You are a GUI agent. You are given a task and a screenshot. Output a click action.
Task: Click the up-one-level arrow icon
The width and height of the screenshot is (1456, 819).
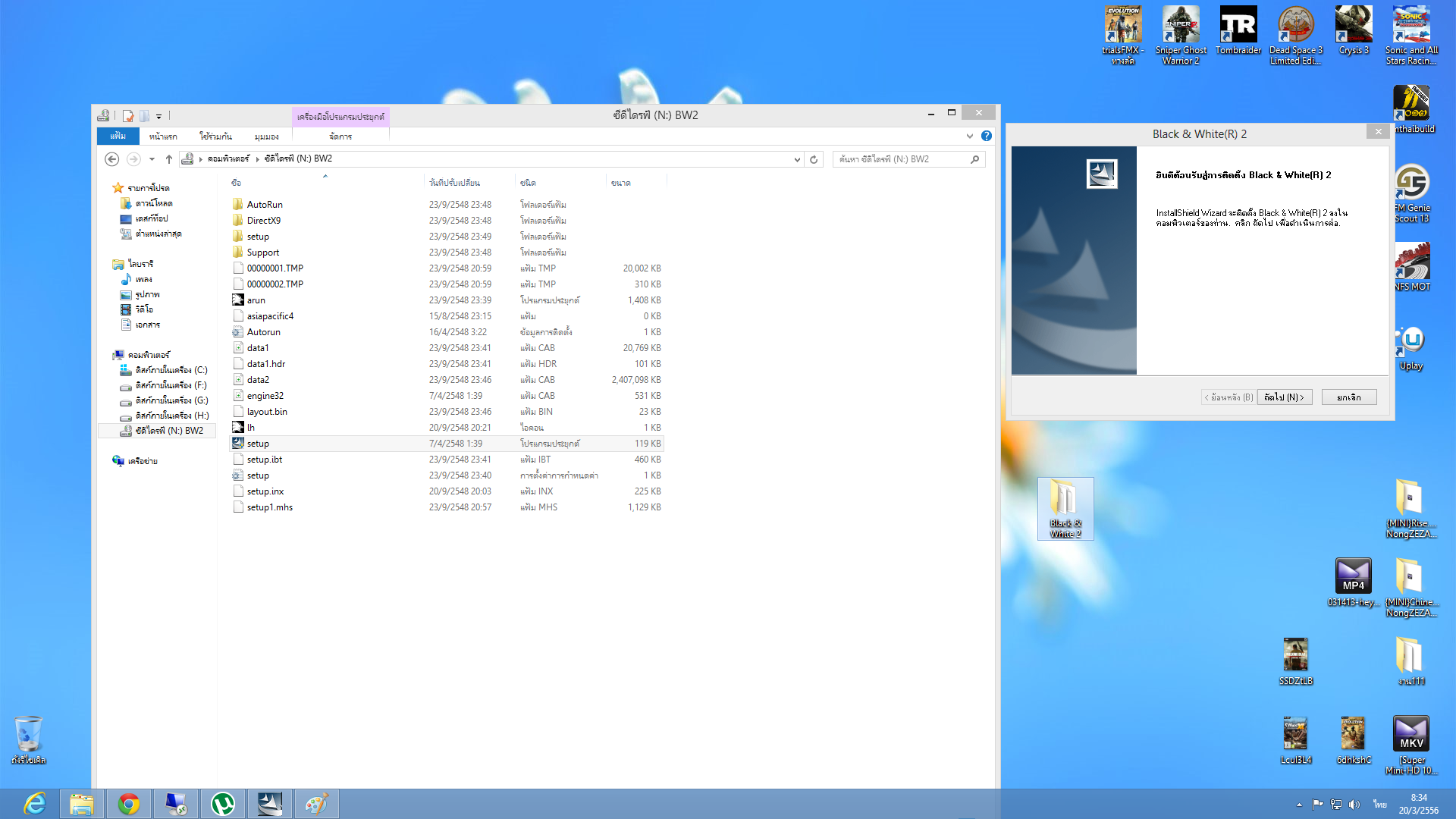pyautogui.click(x=169, y=159)
